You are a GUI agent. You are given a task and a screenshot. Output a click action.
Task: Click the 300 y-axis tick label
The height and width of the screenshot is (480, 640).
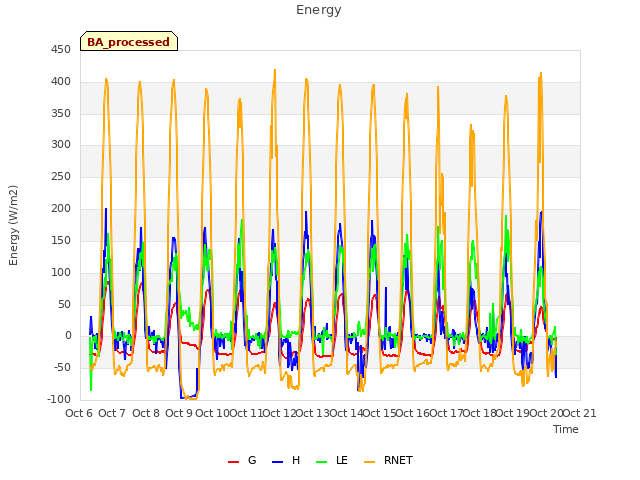click(x=61, y=144)
